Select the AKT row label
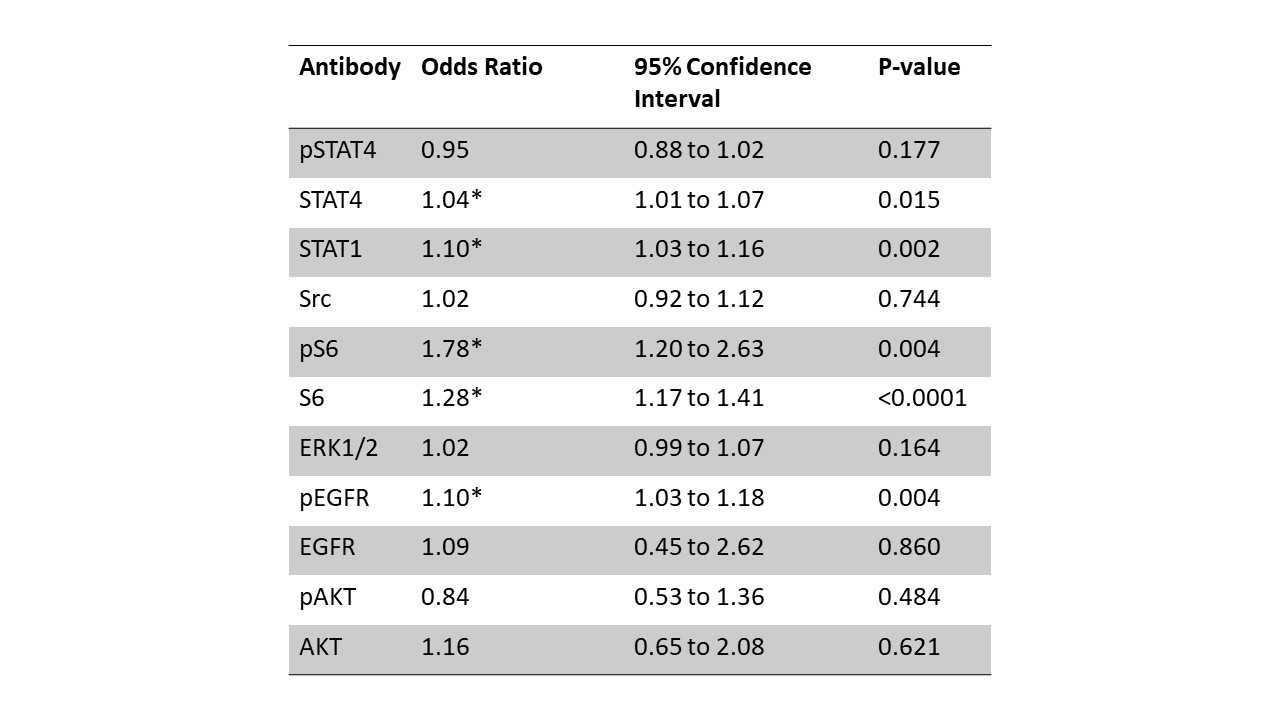 320,647
